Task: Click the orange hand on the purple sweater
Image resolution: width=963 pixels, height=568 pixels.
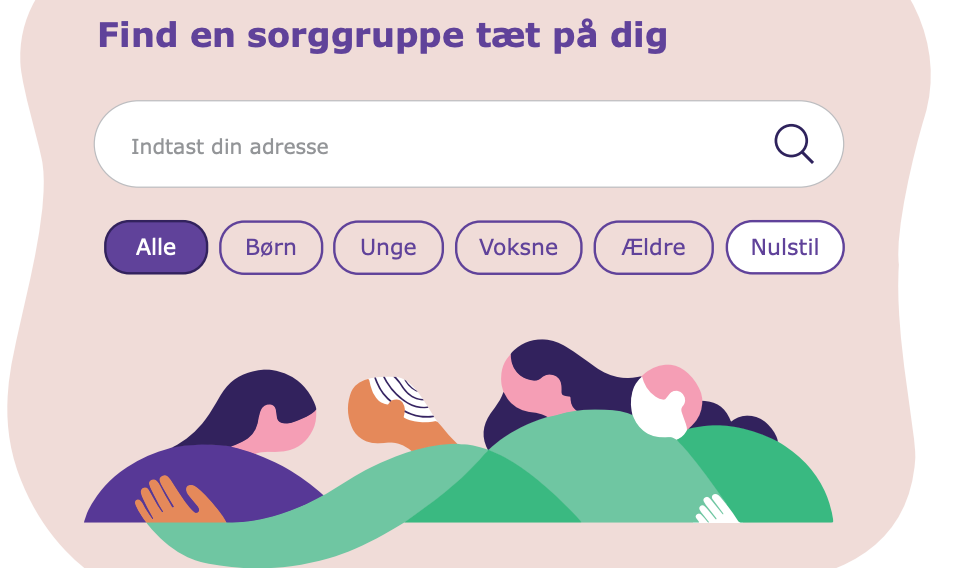Action: point(172,500)
